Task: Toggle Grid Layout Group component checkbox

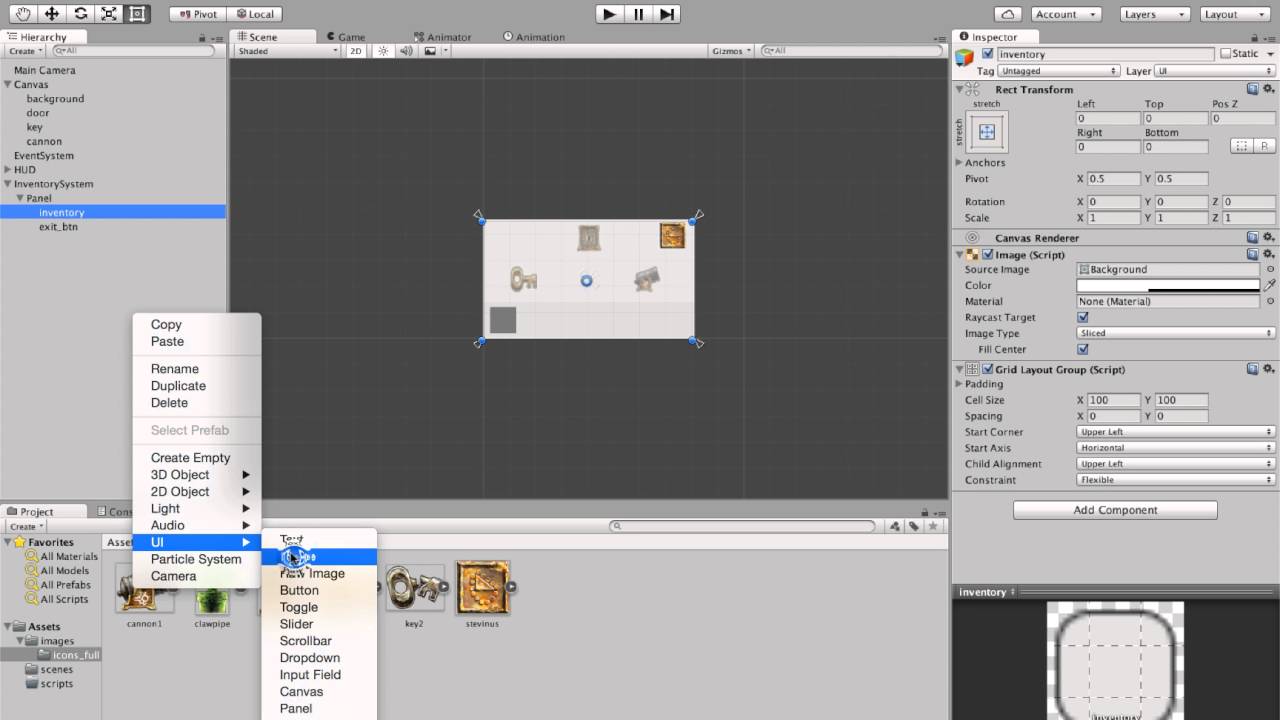Action: click(987, 369)
